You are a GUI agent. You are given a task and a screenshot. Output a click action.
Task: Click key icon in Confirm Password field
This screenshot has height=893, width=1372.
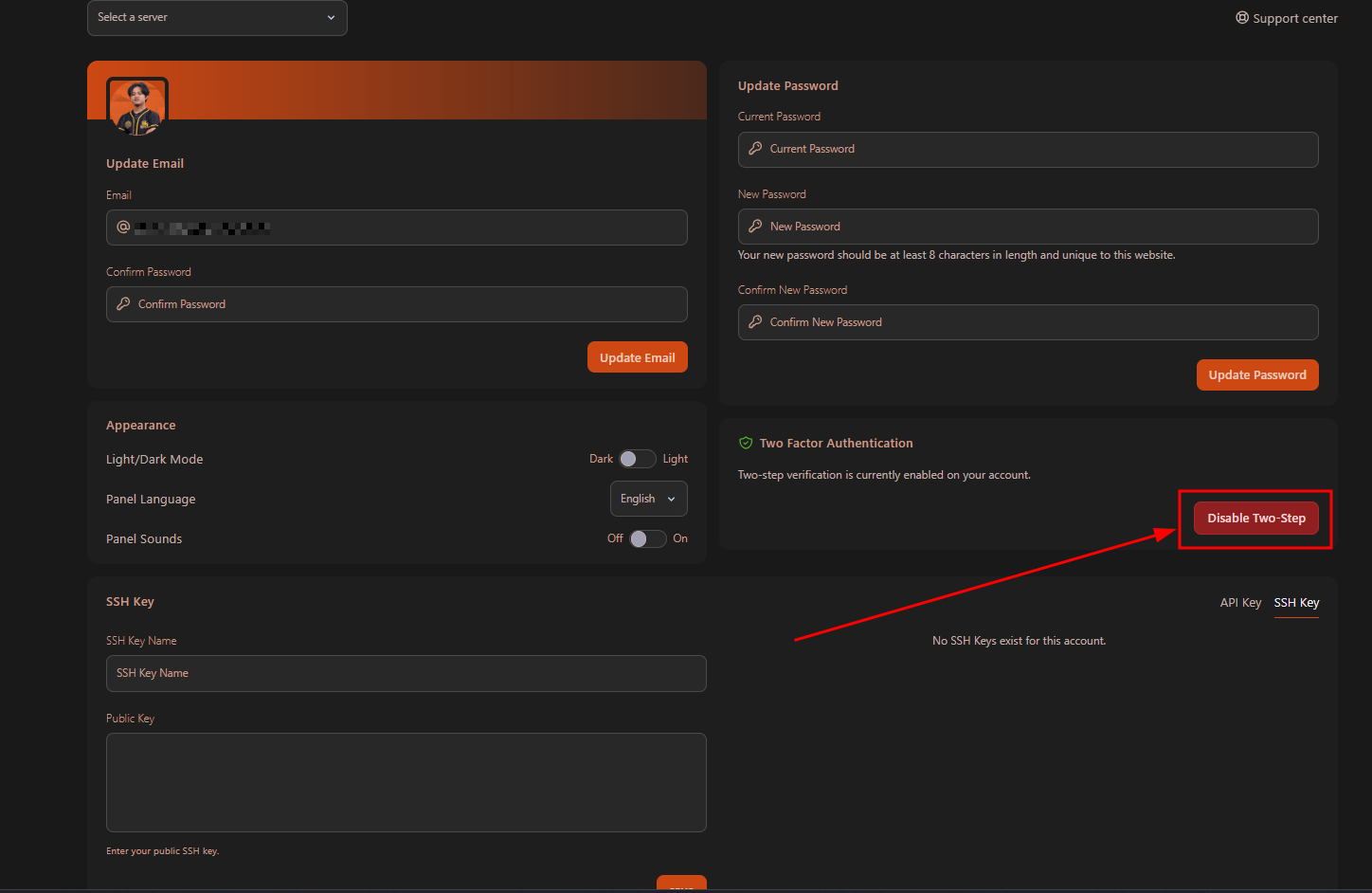(123, 304)
